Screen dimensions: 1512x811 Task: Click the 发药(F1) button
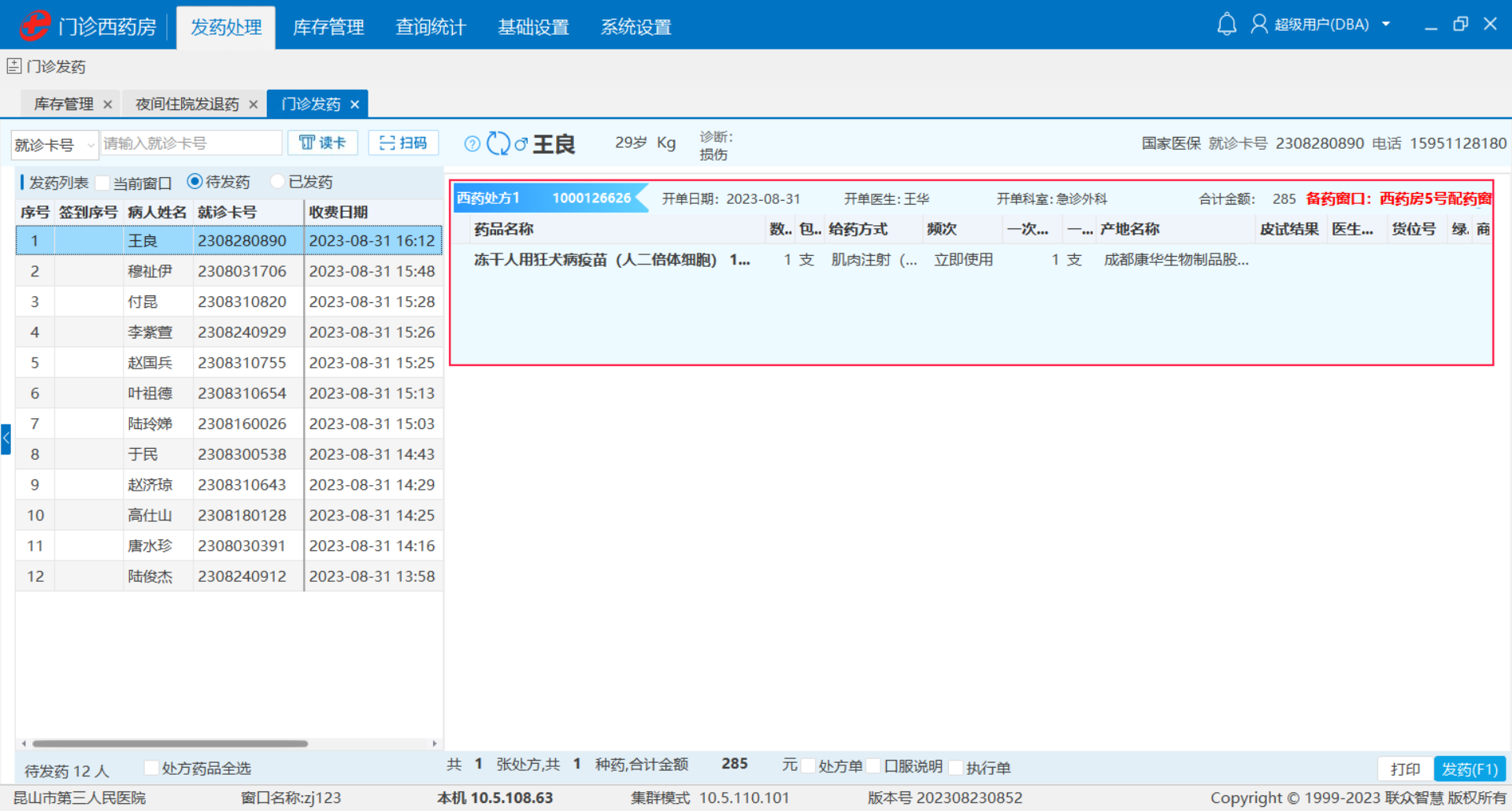point(1469,768)
